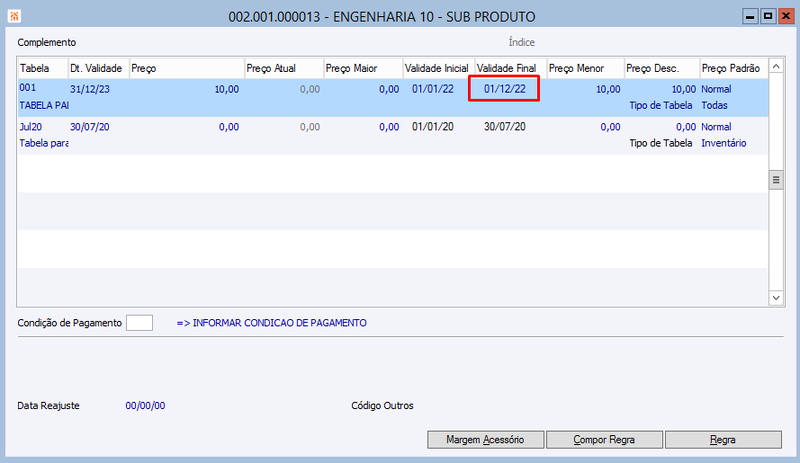Click the Compor Regra button
Screen dimensions: 800x463
click(x=604, y=440)
